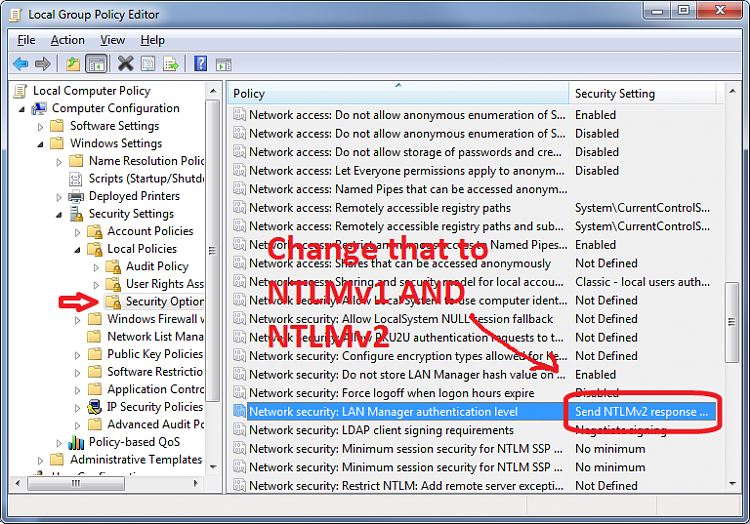Click policy list scroll-up arrow
This screenshot has width=750, height=524.
[x=732, y=91]
